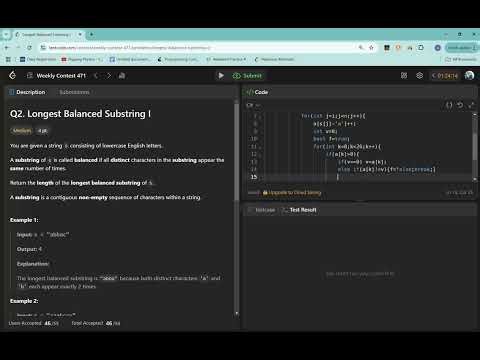Run the code with the play button

pyautogui.click(x=221, y=76)
